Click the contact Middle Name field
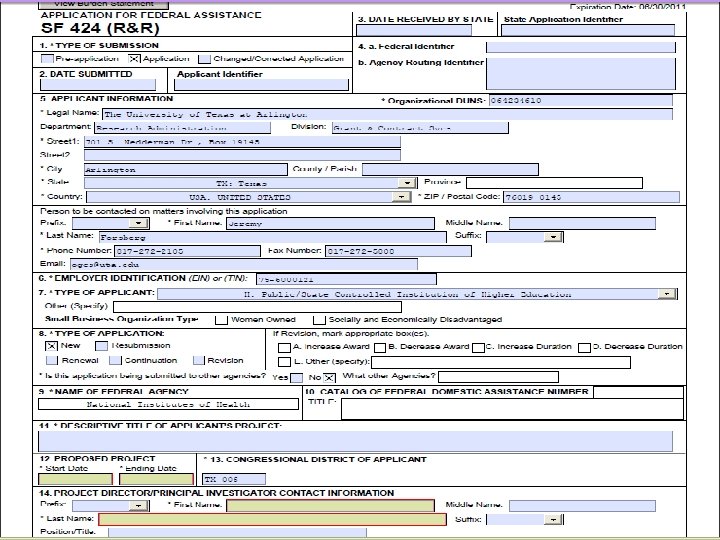 click(x=582, y=223)
